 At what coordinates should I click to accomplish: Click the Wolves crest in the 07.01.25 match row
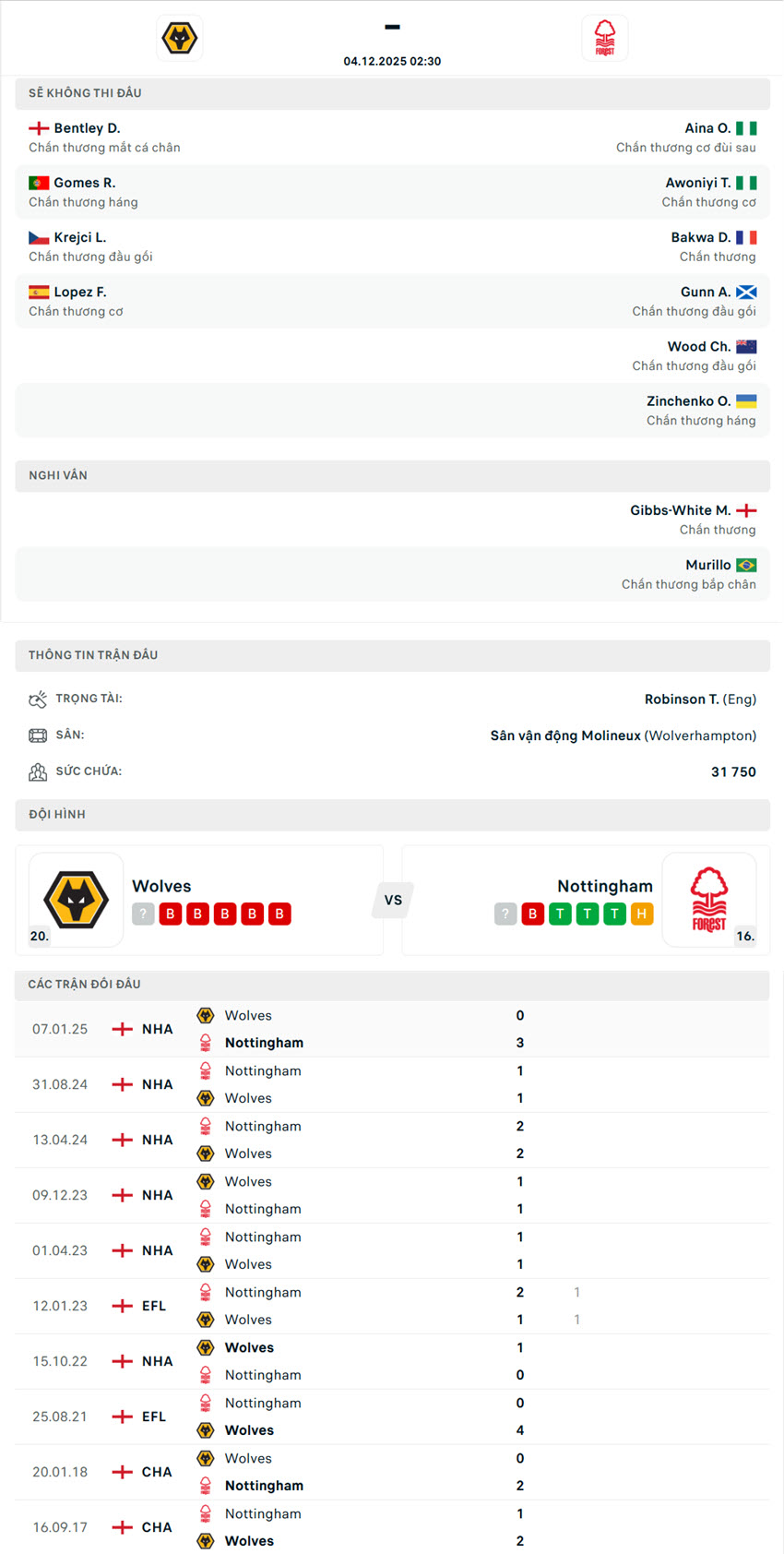click(205, 1015)
